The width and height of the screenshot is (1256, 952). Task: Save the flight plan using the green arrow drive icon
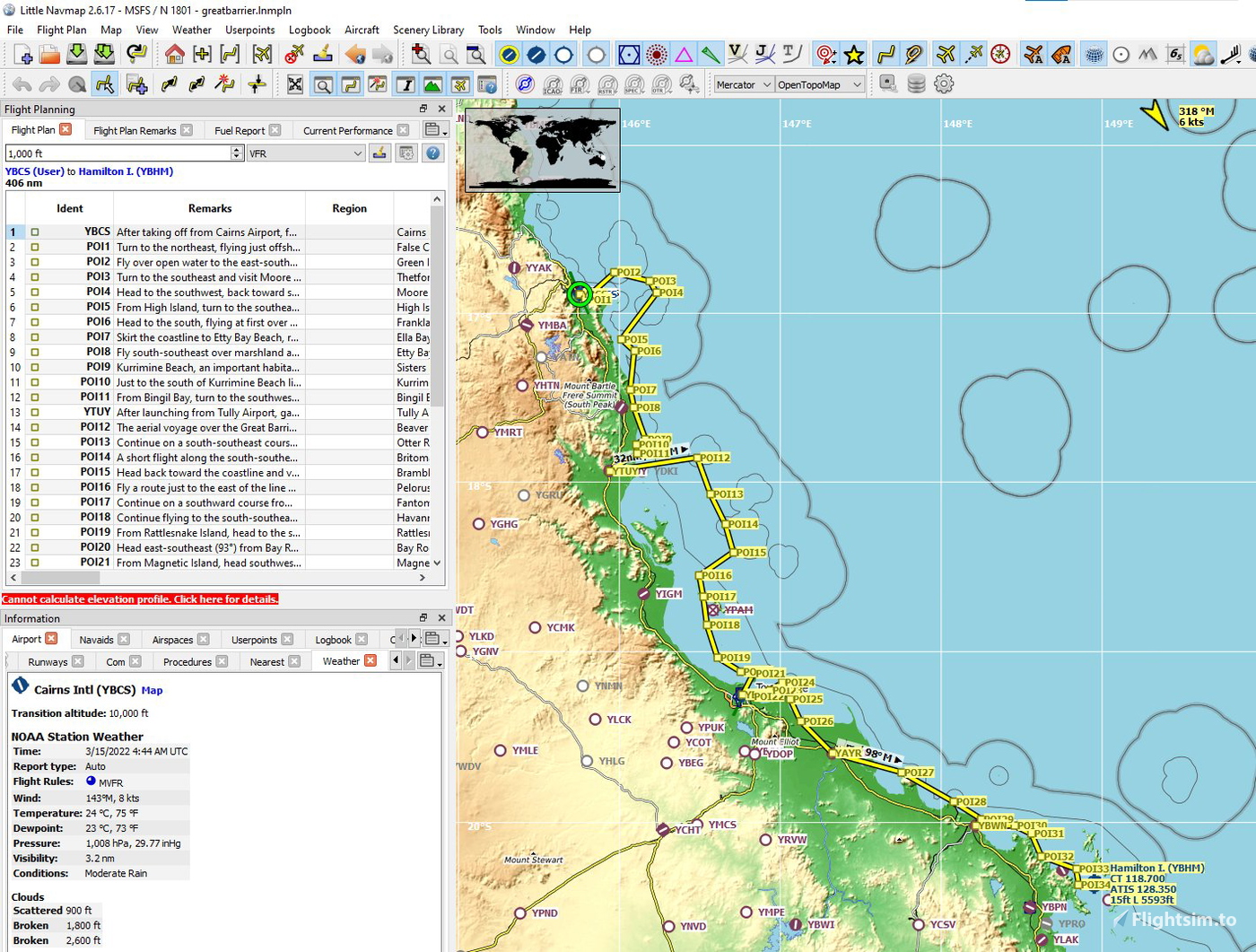77,55
